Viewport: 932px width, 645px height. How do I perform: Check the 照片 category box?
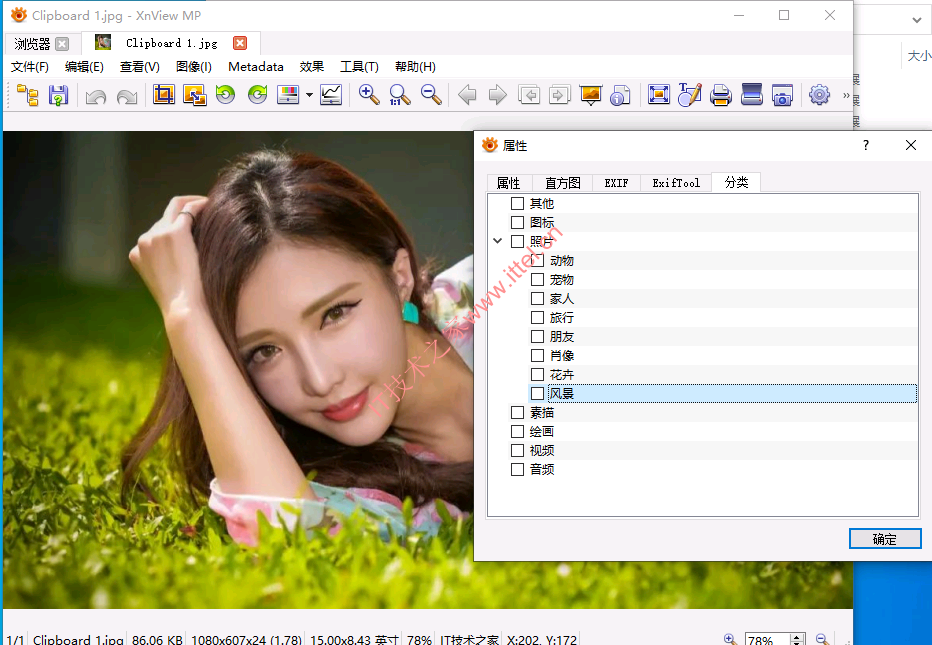[x=518, y=242]
